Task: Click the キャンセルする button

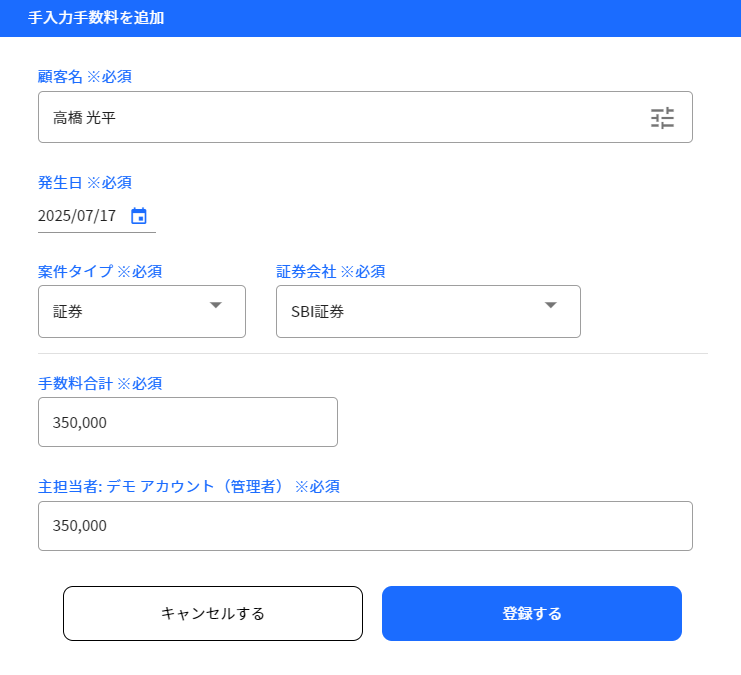Action: point(213,614)
